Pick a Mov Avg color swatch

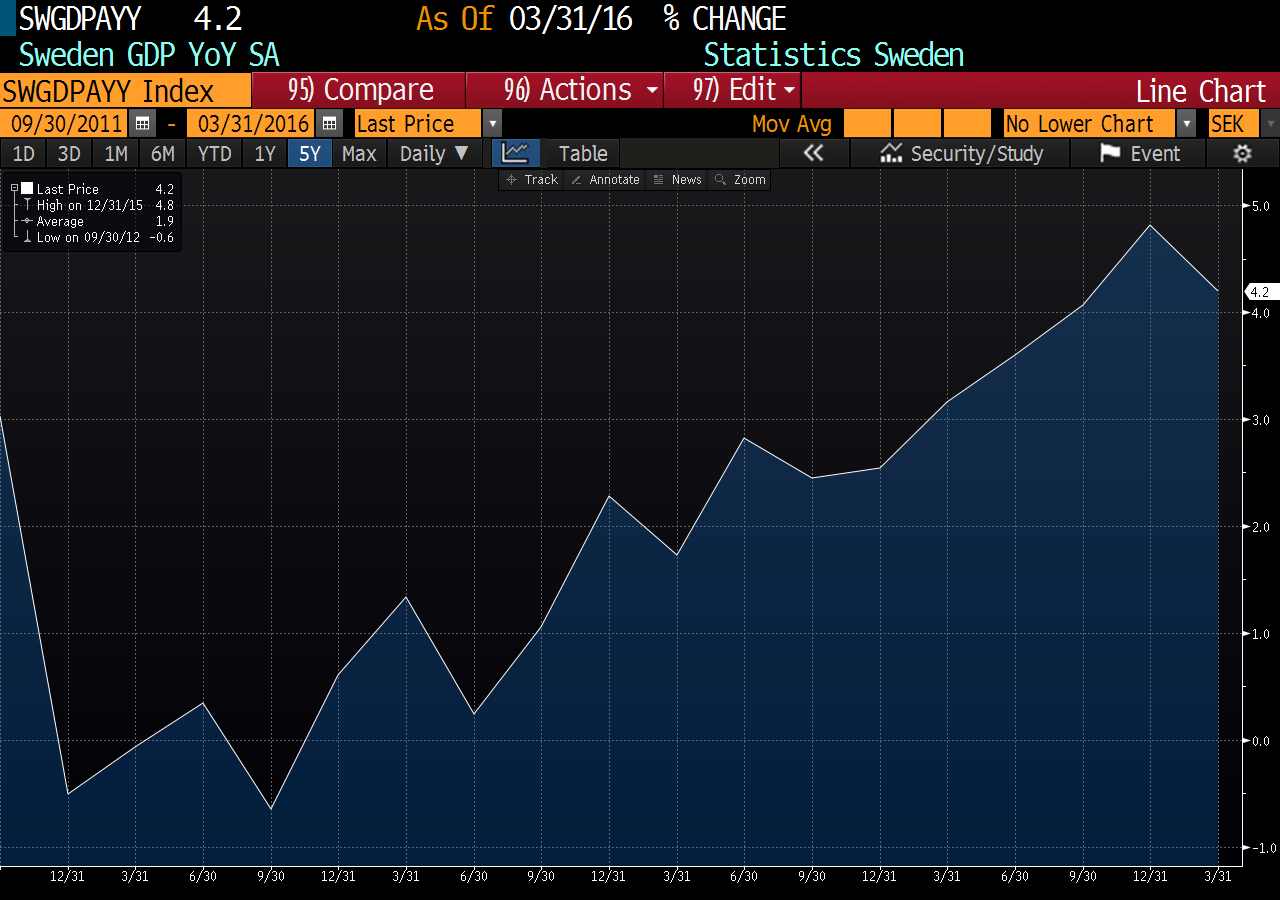(x=866, y=123)
